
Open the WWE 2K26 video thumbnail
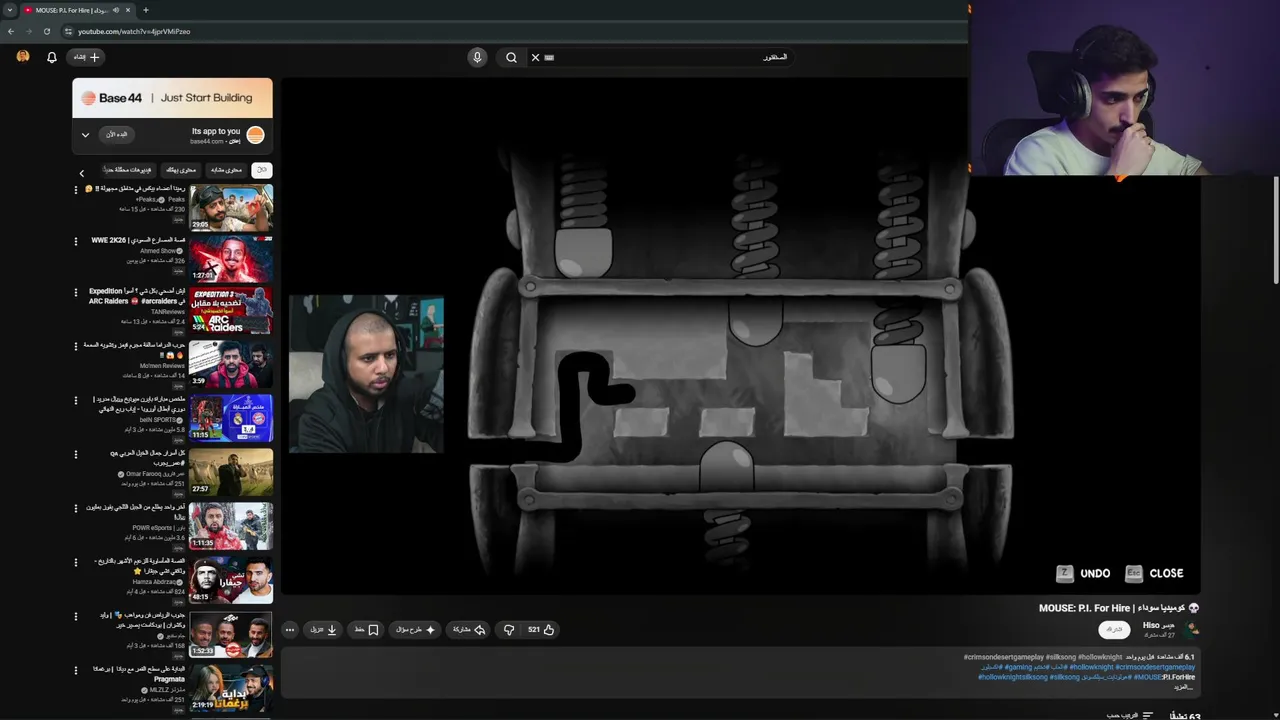tap(231, 259)
